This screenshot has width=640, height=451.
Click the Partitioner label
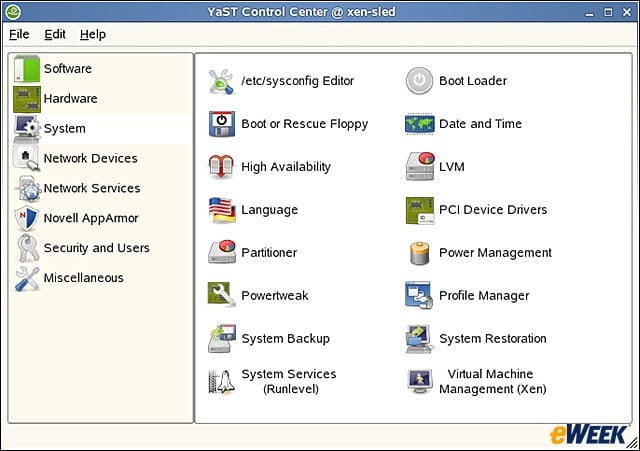pos(269,253)
